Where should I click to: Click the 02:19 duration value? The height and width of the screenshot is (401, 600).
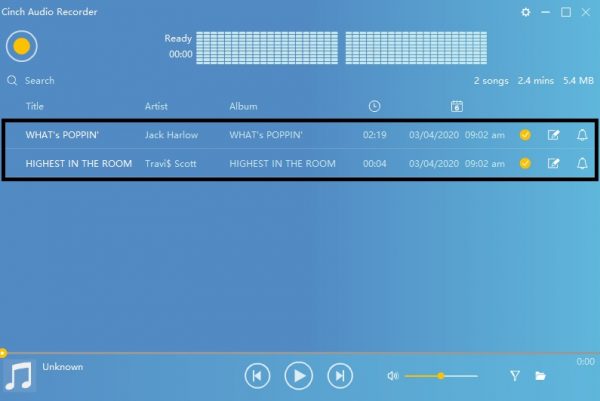coord(375,135)
